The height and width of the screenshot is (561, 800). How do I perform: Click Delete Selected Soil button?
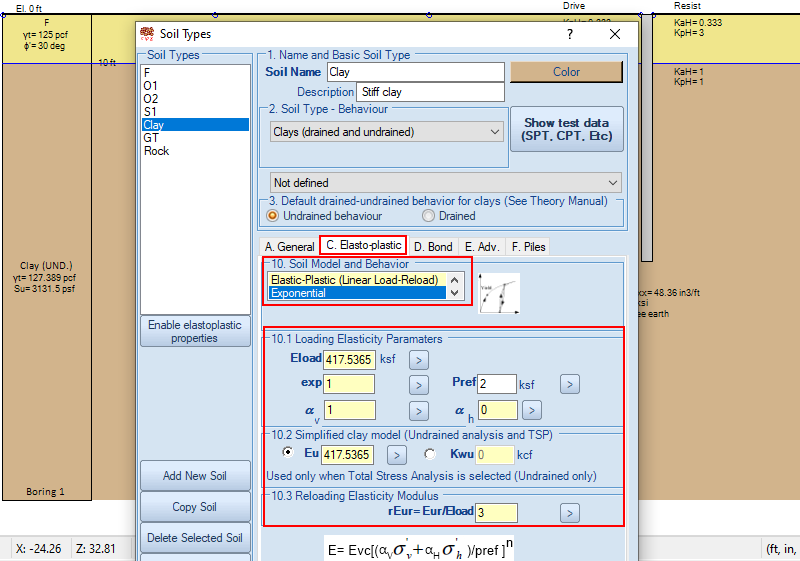pyautogui.click(x=195, y=538)
